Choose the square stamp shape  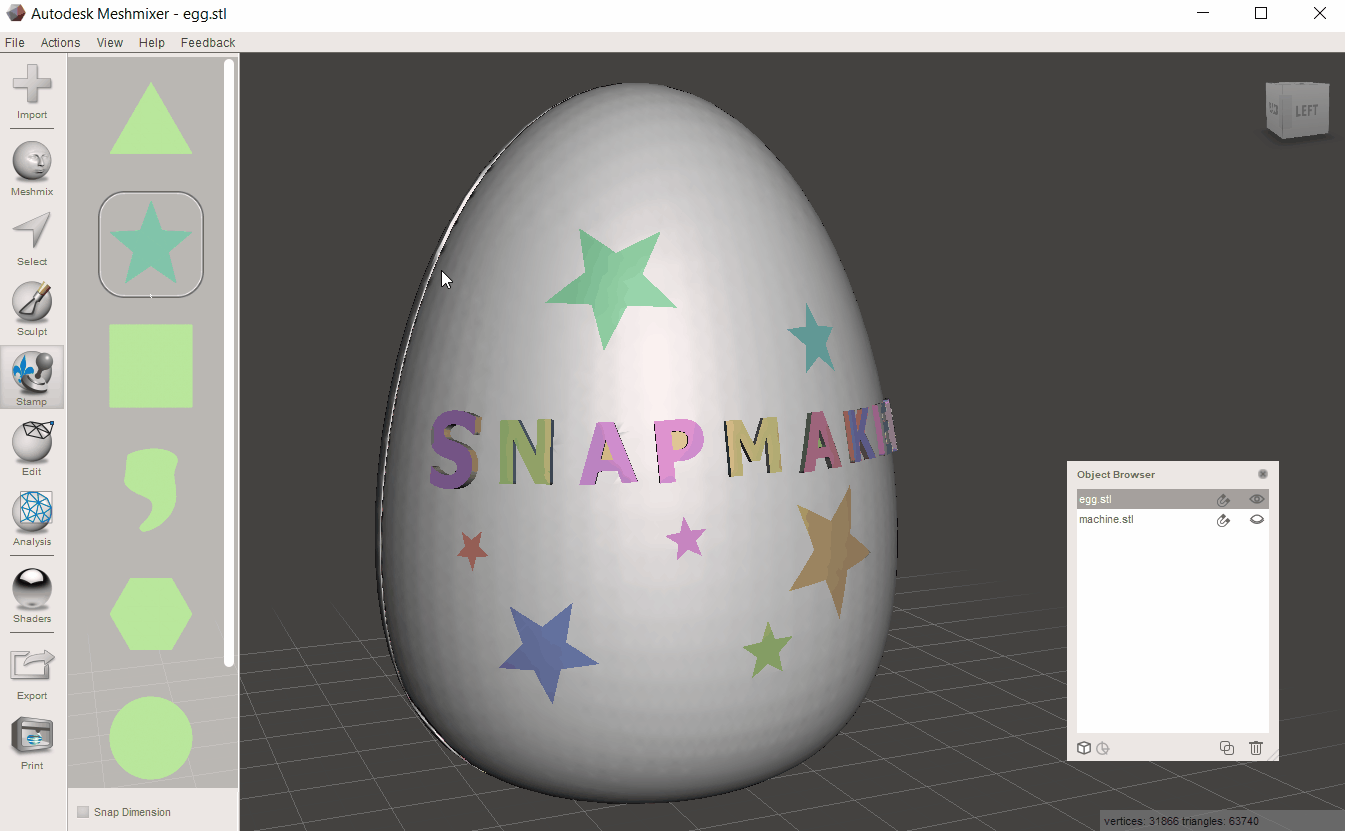(x=151, y=366)
